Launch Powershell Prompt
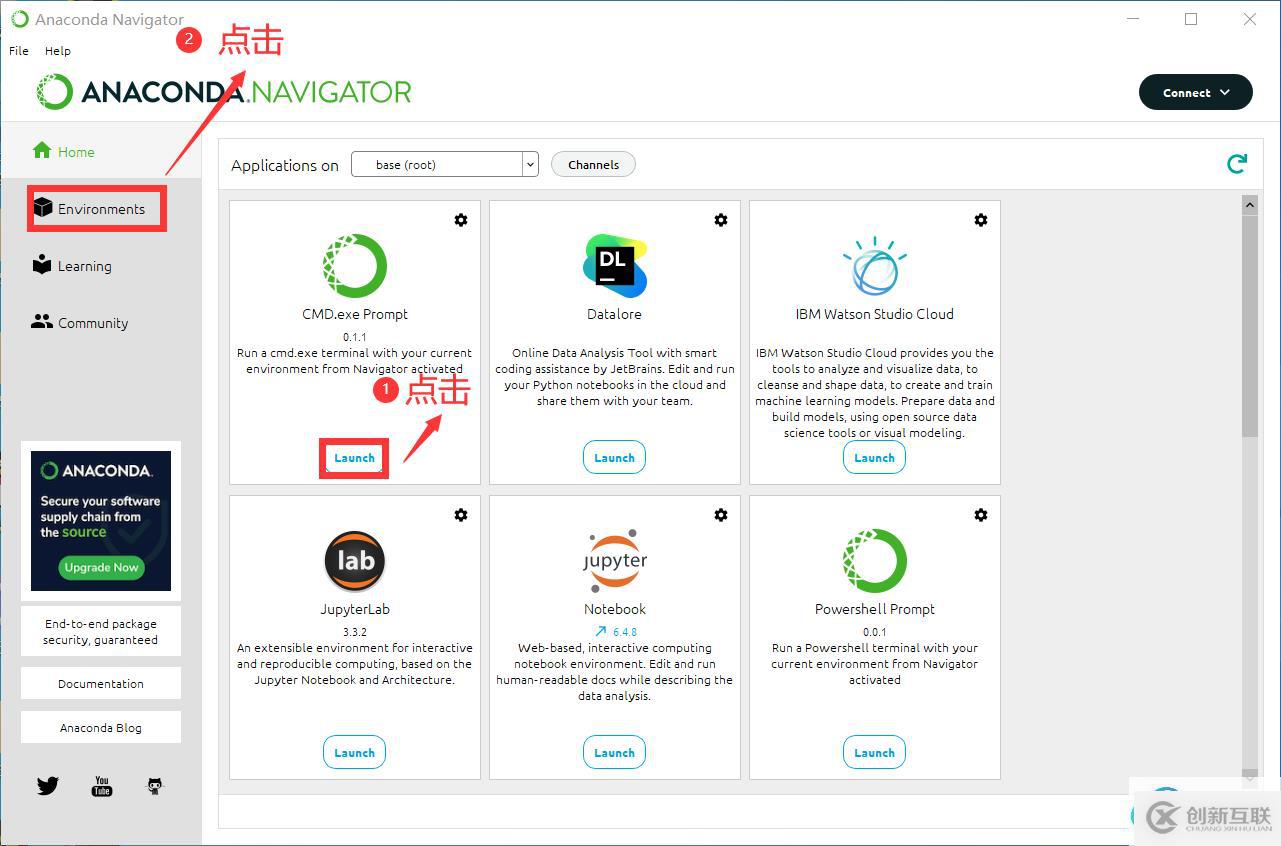The width and height of the screenshot is (1281, 846). point(874,753)
